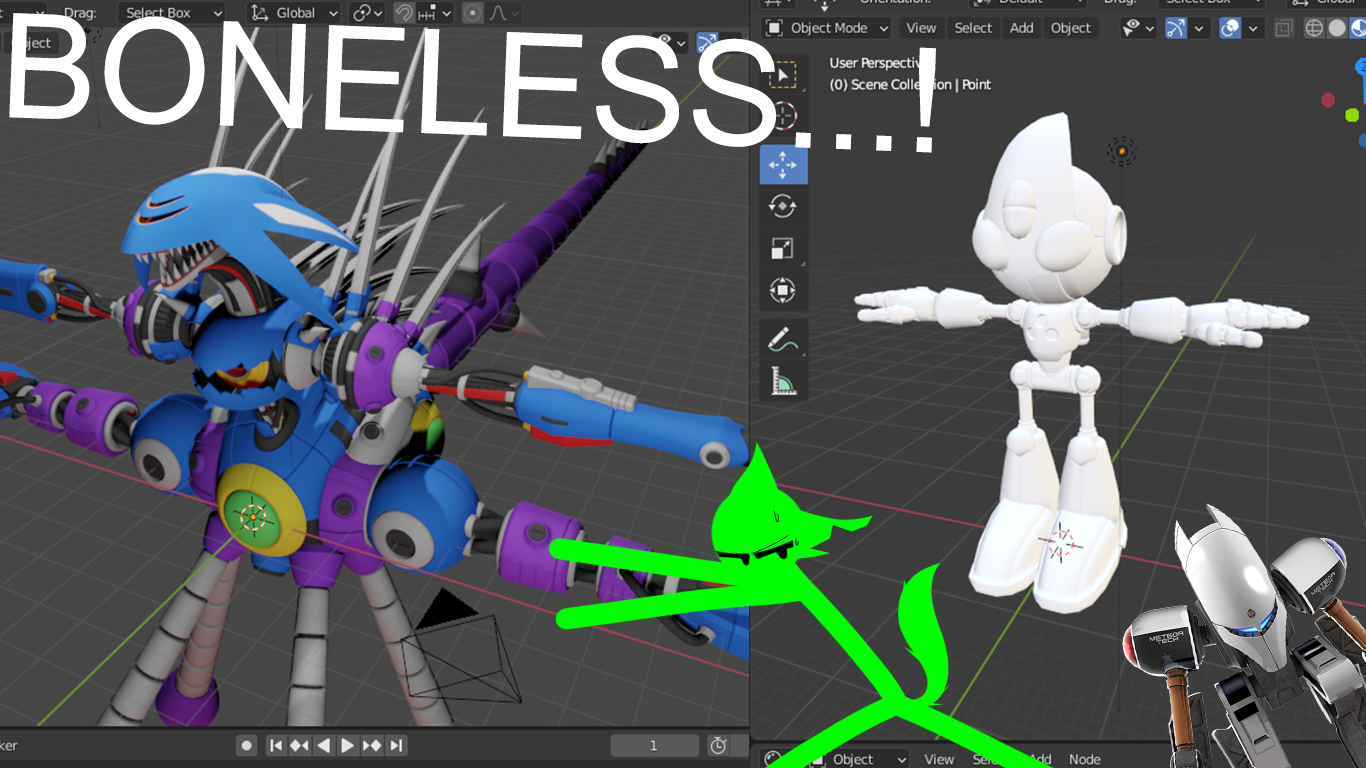Open the snapping options dropdown
Image resolution: width=1366 pixels, height=768 pixels.
[x=436, y=13]
